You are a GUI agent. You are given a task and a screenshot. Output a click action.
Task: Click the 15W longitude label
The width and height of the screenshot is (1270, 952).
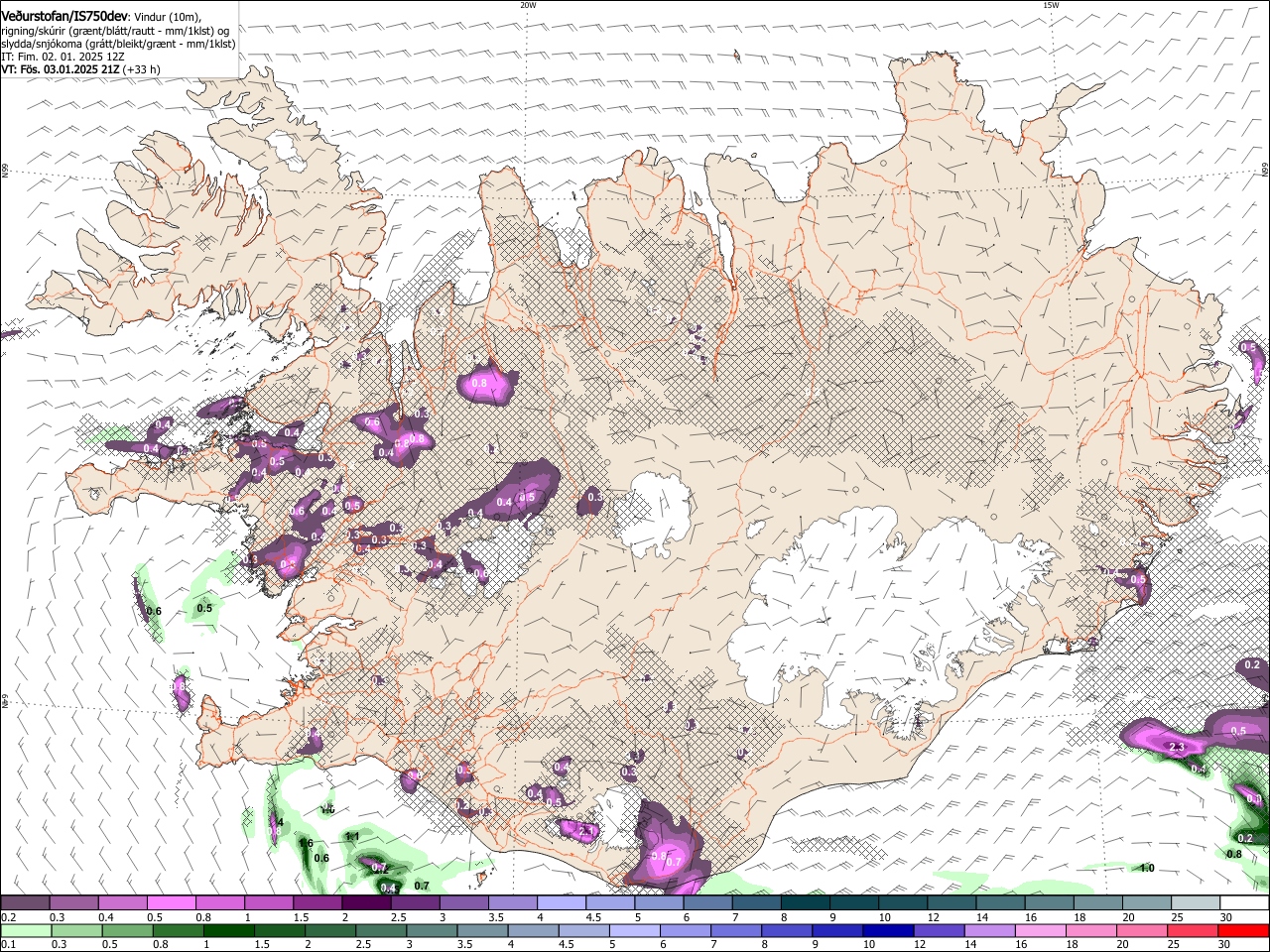(x=1051, y=5)
